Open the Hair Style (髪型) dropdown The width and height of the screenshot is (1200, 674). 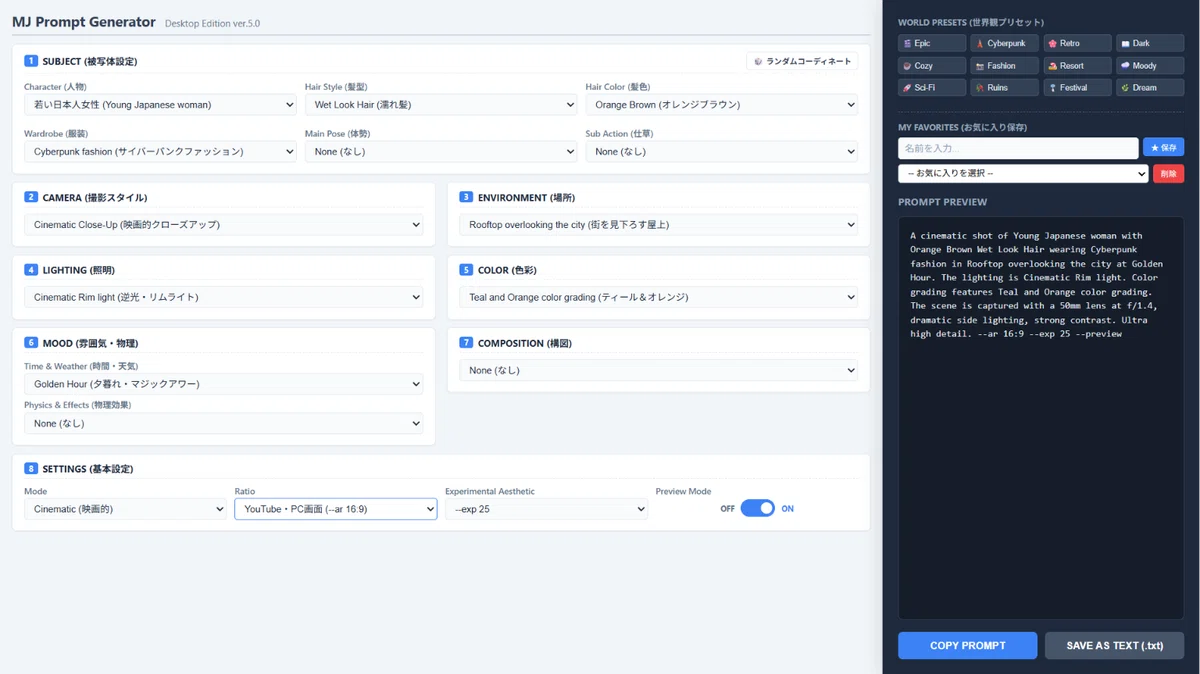pyautogui.click(x=441, y=104)
